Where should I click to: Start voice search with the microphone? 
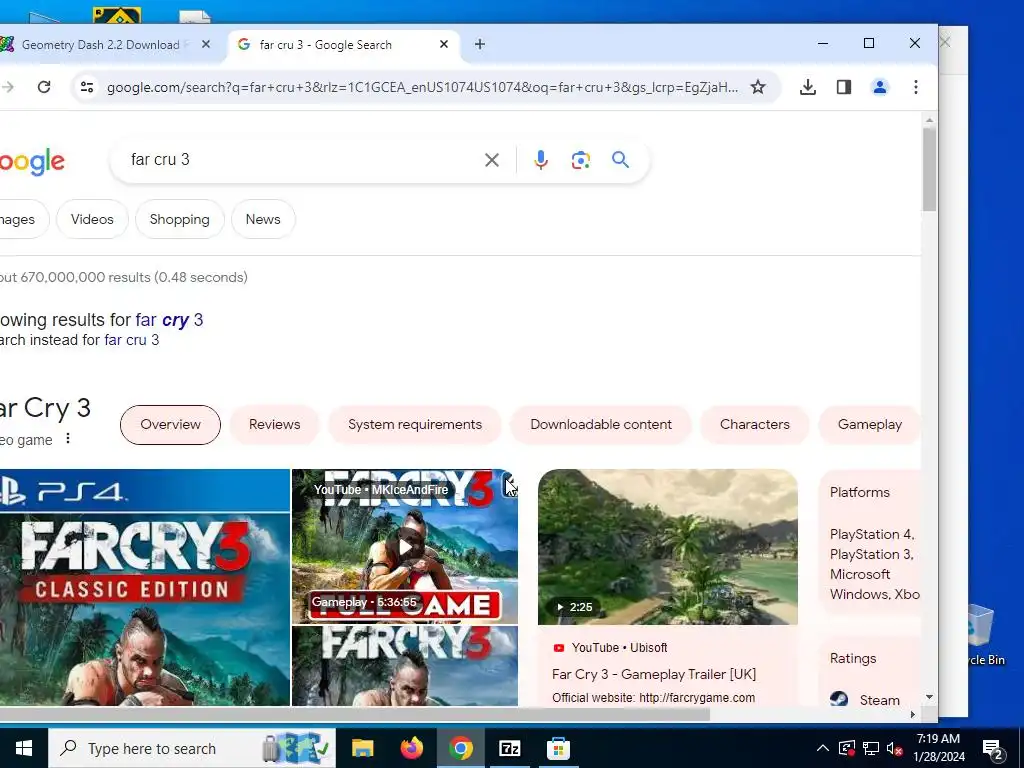coord(541,160)
